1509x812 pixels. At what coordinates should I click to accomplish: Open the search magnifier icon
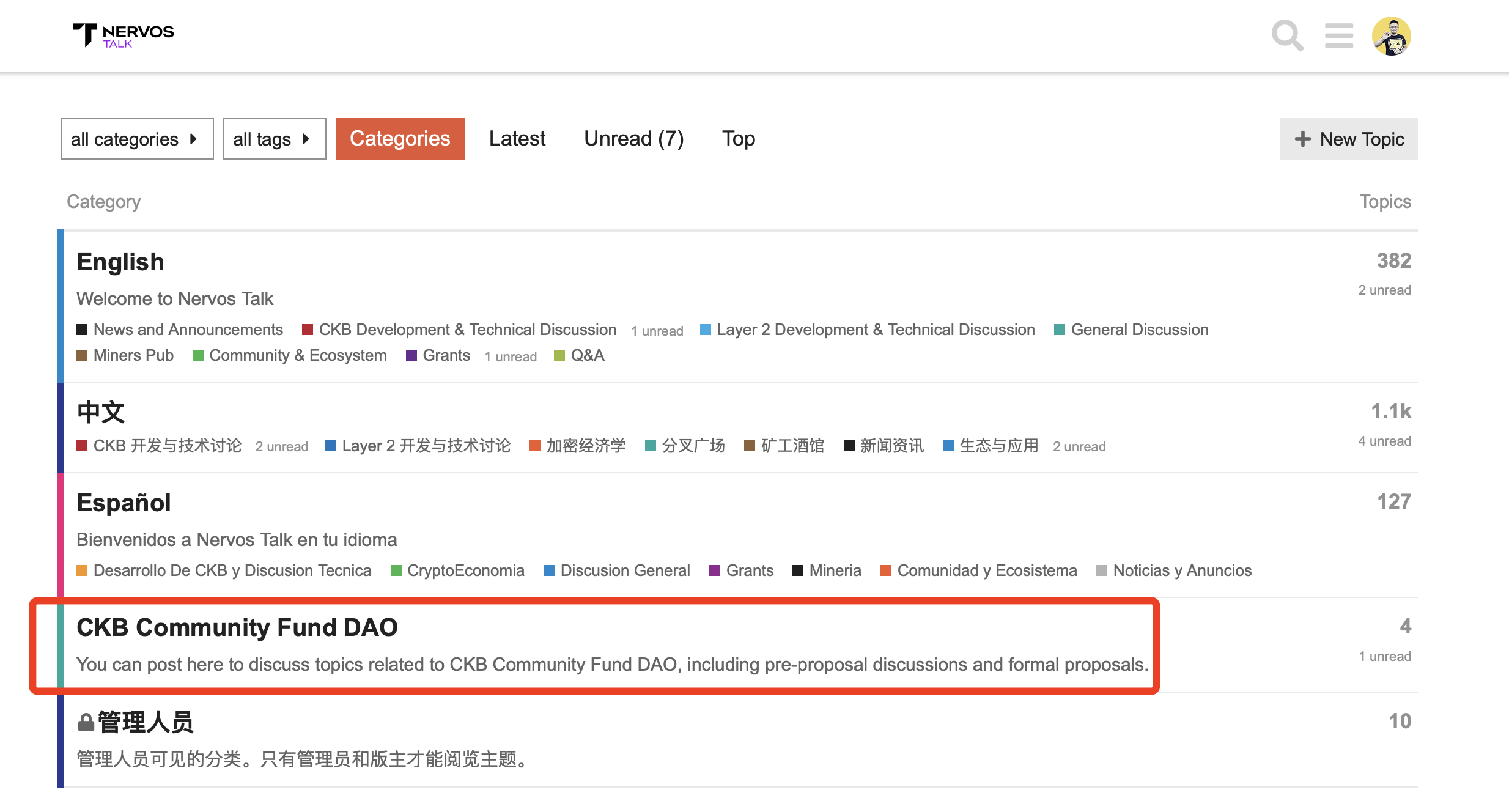1287,36
